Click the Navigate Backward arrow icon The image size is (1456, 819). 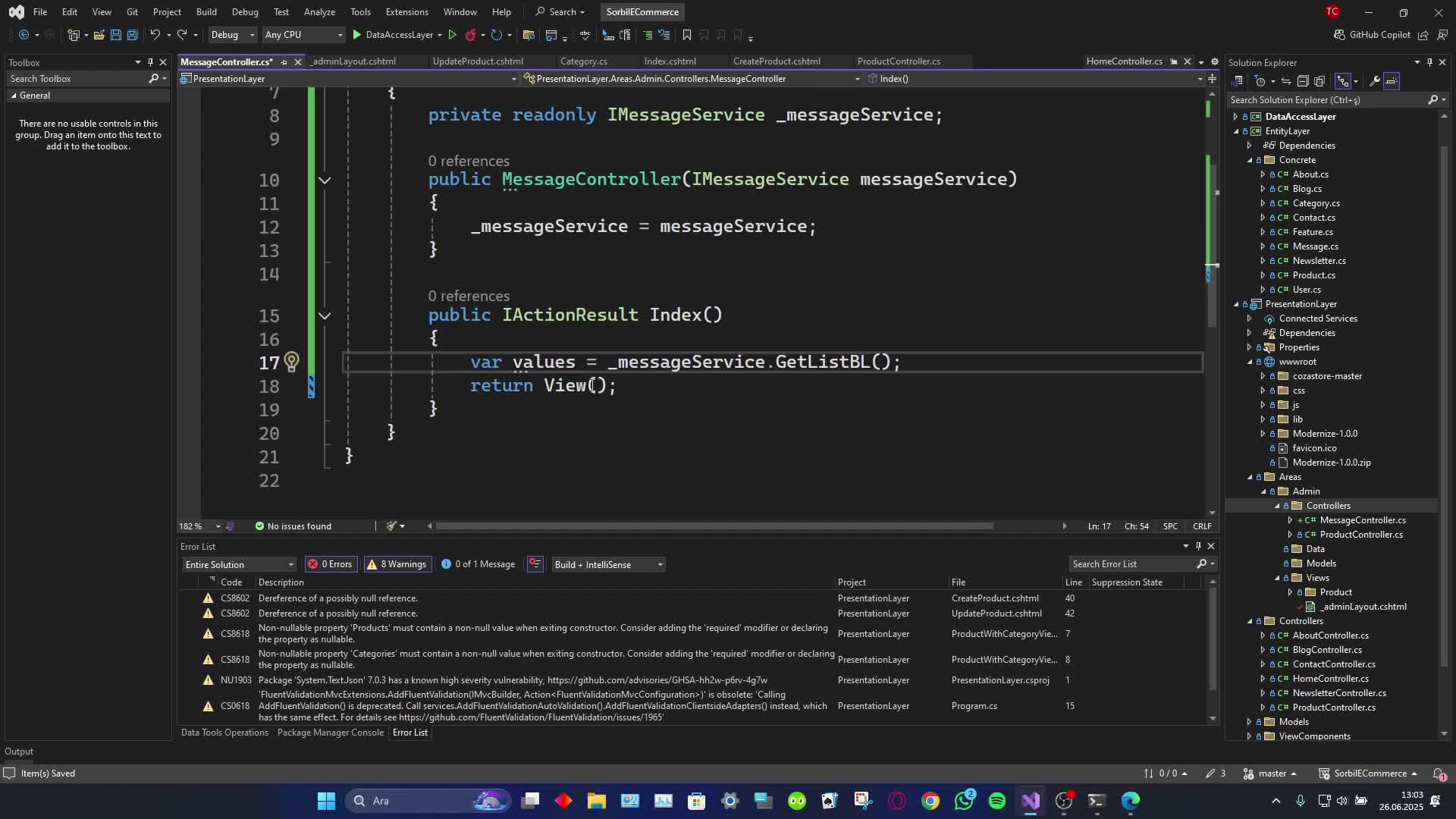(x=24, y=35)
